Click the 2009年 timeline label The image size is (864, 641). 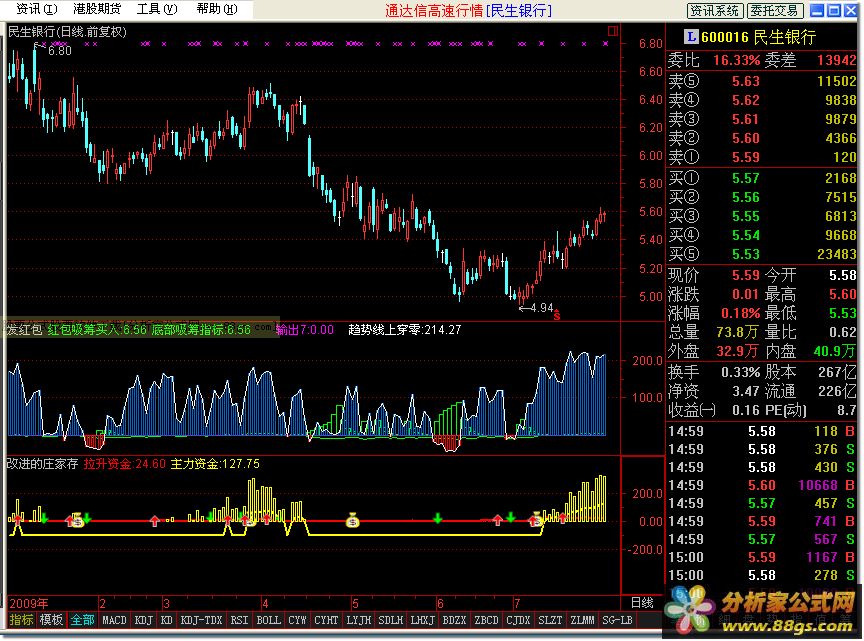point(29,603)
